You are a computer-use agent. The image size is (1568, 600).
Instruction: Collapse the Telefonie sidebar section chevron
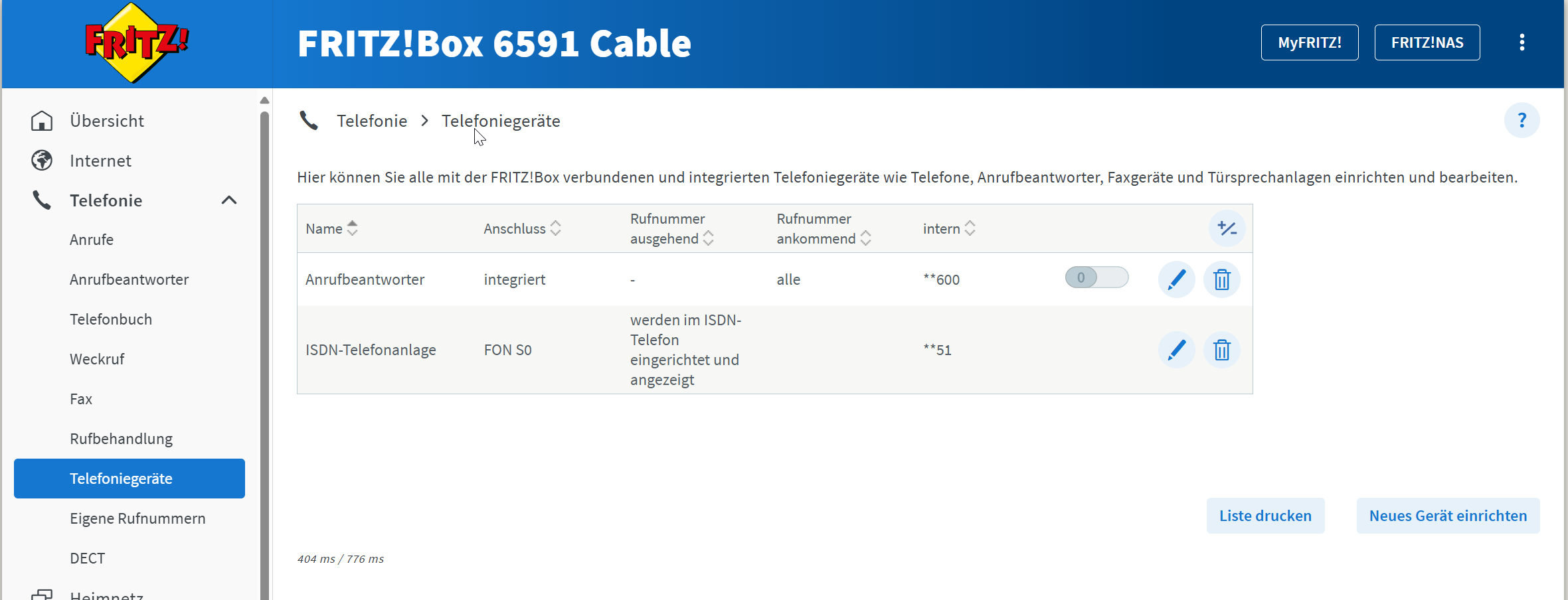point(229,200)
